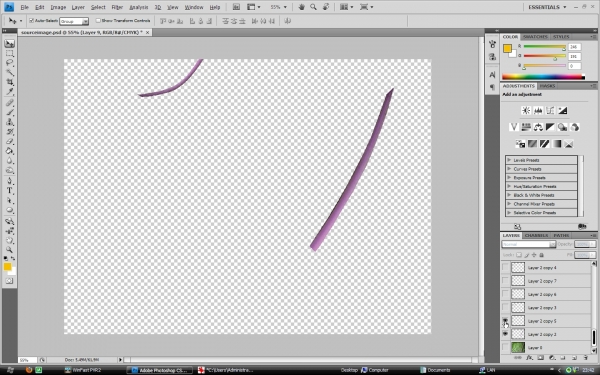
Task: Toggle the Auto-Select checkbox
Action: coord(31,21)
